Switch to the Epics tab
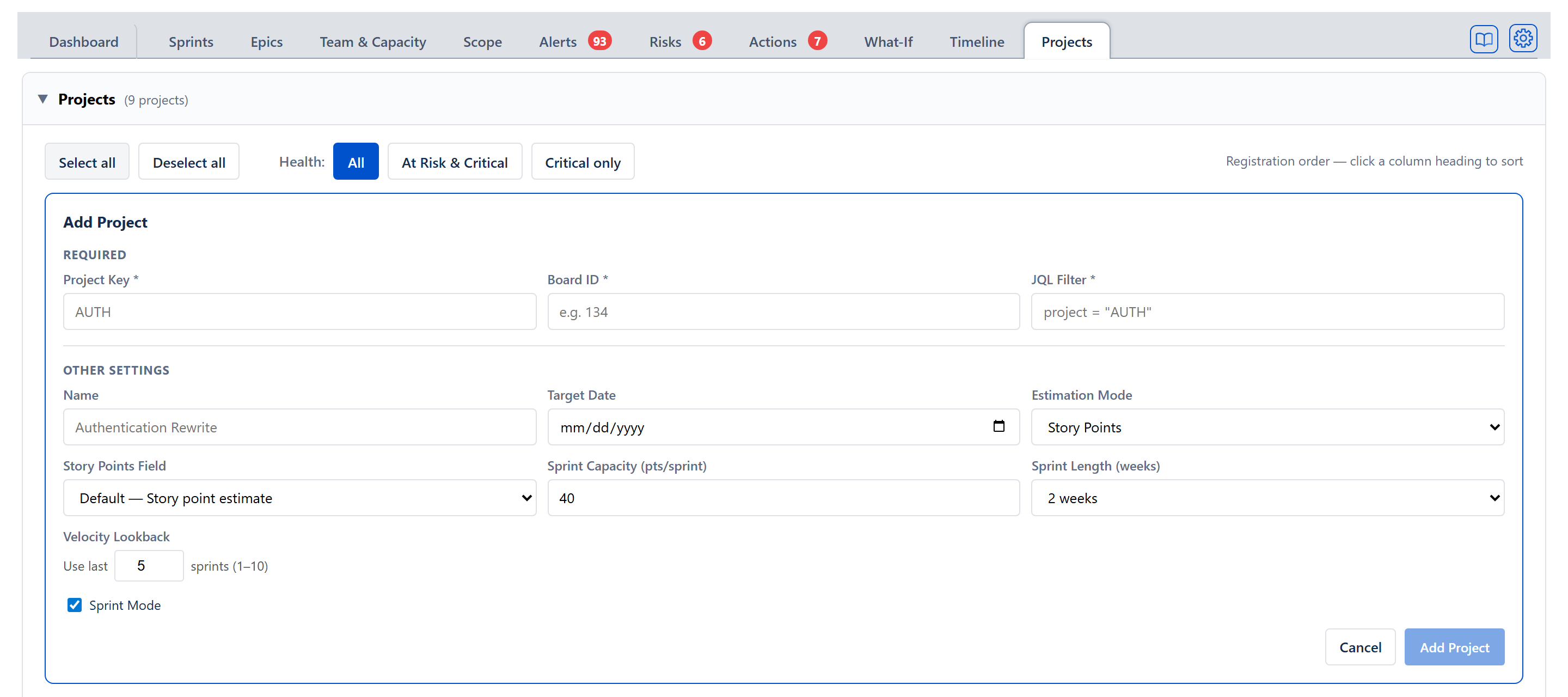Image resolution: width=1568 pixels, height=697 pixels. tap(267, 41)
